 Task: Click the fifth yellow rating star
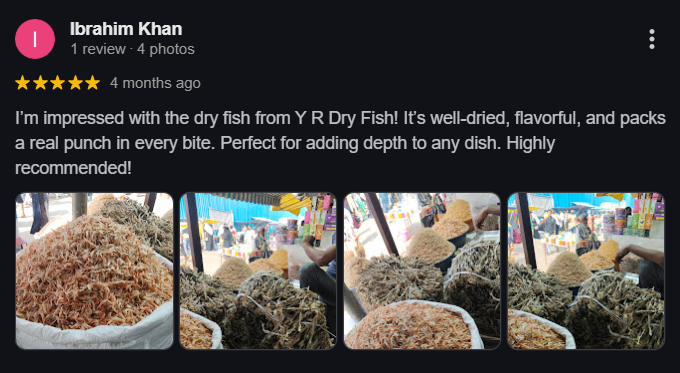(92, 83)
